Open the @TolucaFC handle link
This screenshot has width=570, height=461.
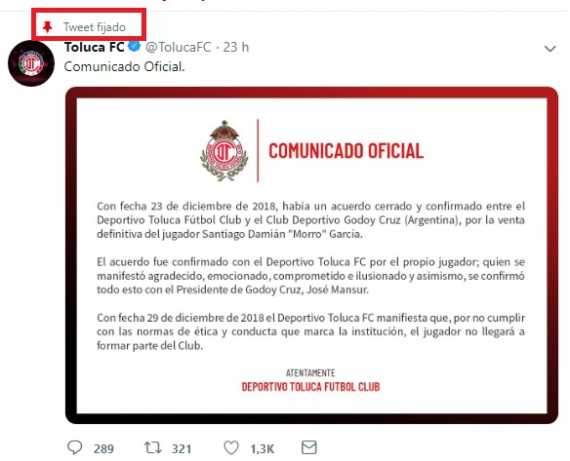(178, 47)
